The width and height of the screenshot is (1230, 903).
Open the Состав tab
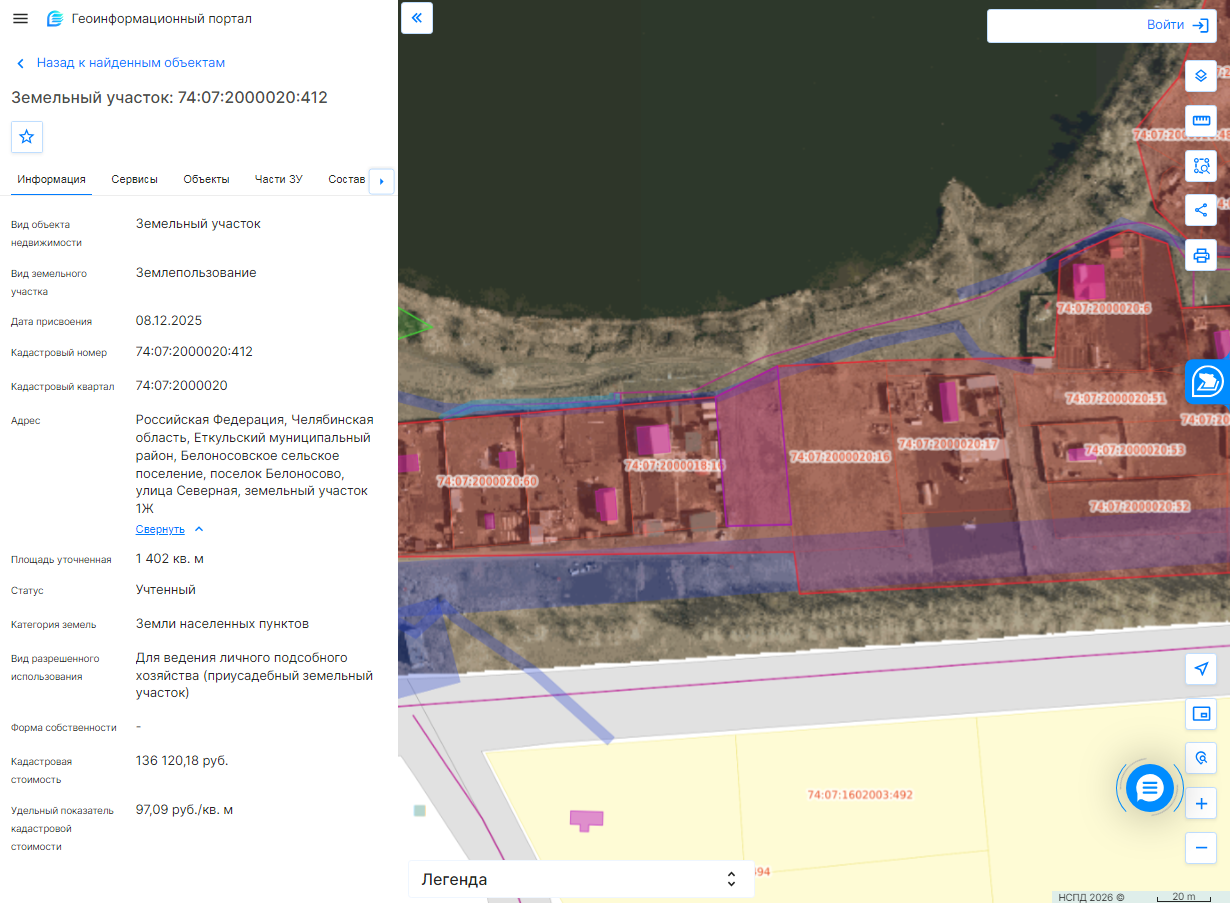click(x=347, y=179)
